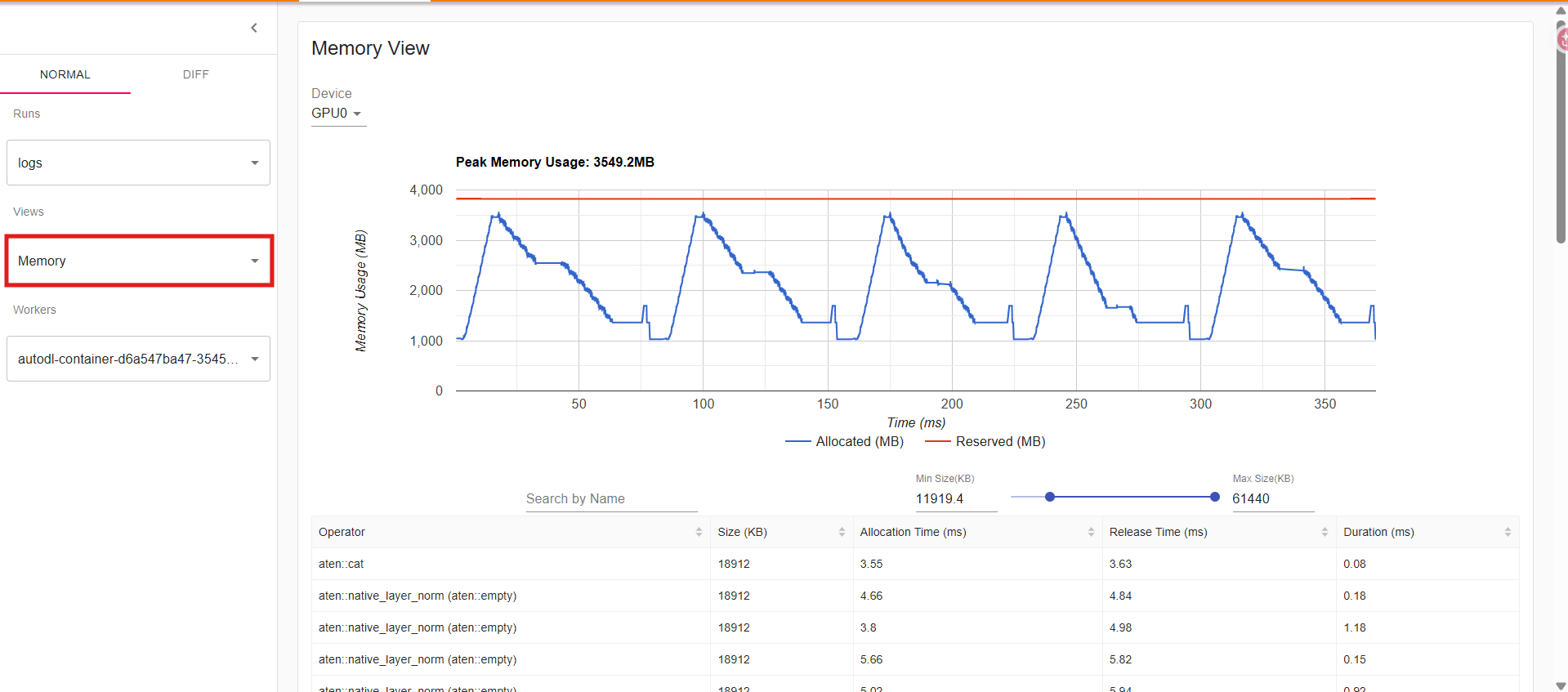Switch to the NORMAL tab
Viewport: 1568px width, 692px height.
pyautogui.click(x=65, y=74)
